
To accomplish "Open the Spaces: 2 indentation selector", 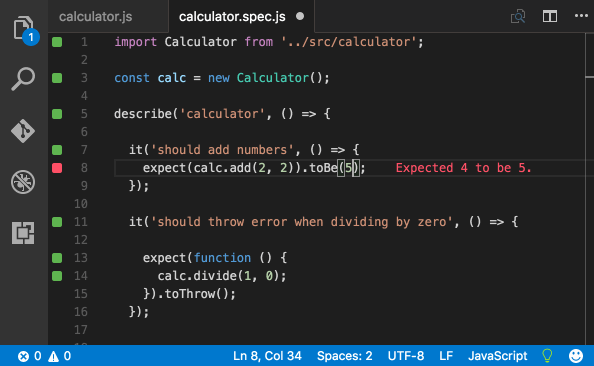I will tap(345, 356).
